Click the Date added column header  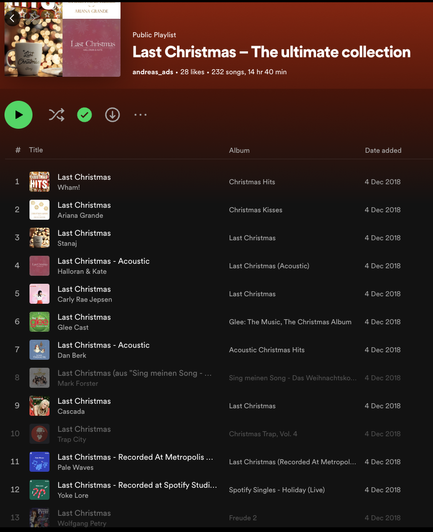point(383,150)
